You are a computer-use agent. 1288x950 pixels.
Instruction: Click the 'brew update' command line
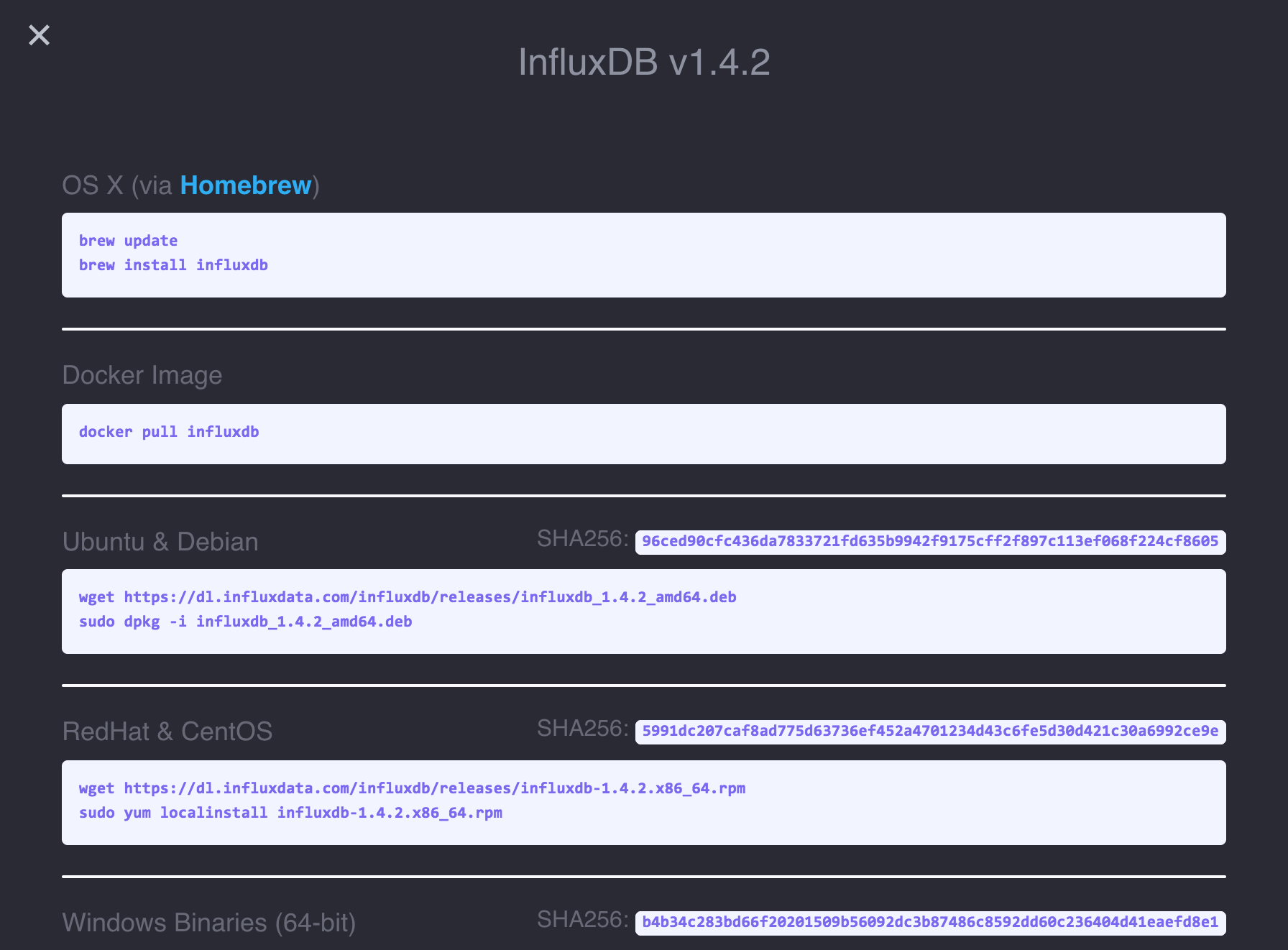tap(128, 241)
